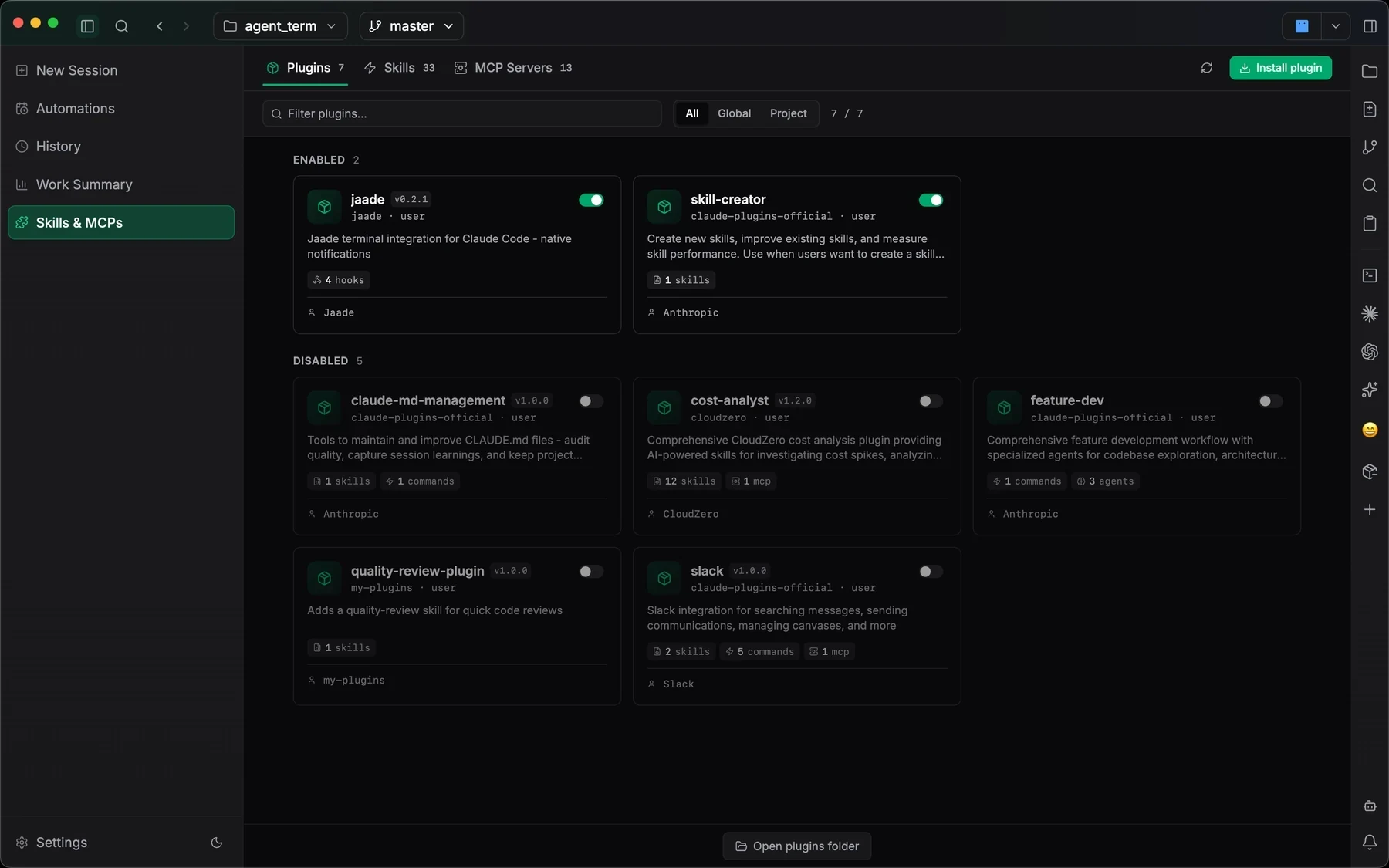Open the master branch dropdown
This screenshot has height=868, width=1389.
pyautogui.click(x=411, y=26)
